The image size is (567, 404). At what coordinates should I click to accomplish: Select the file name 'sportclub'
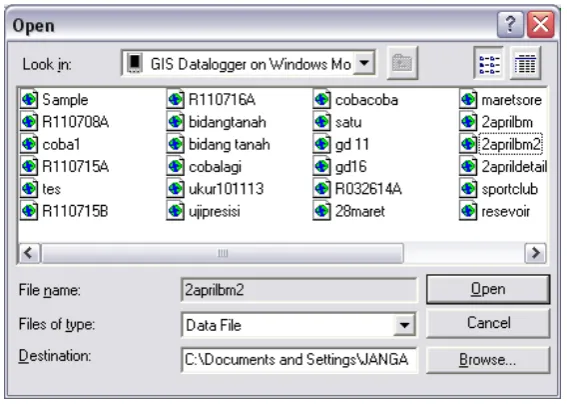[510, 189]
